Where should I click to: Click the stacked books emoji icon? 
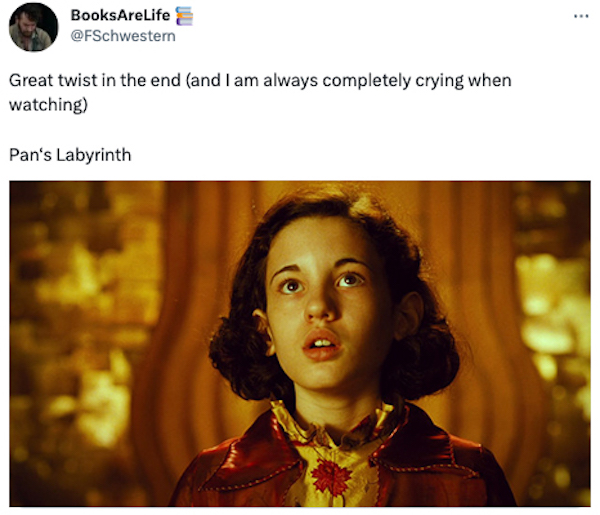coord(184,16)
